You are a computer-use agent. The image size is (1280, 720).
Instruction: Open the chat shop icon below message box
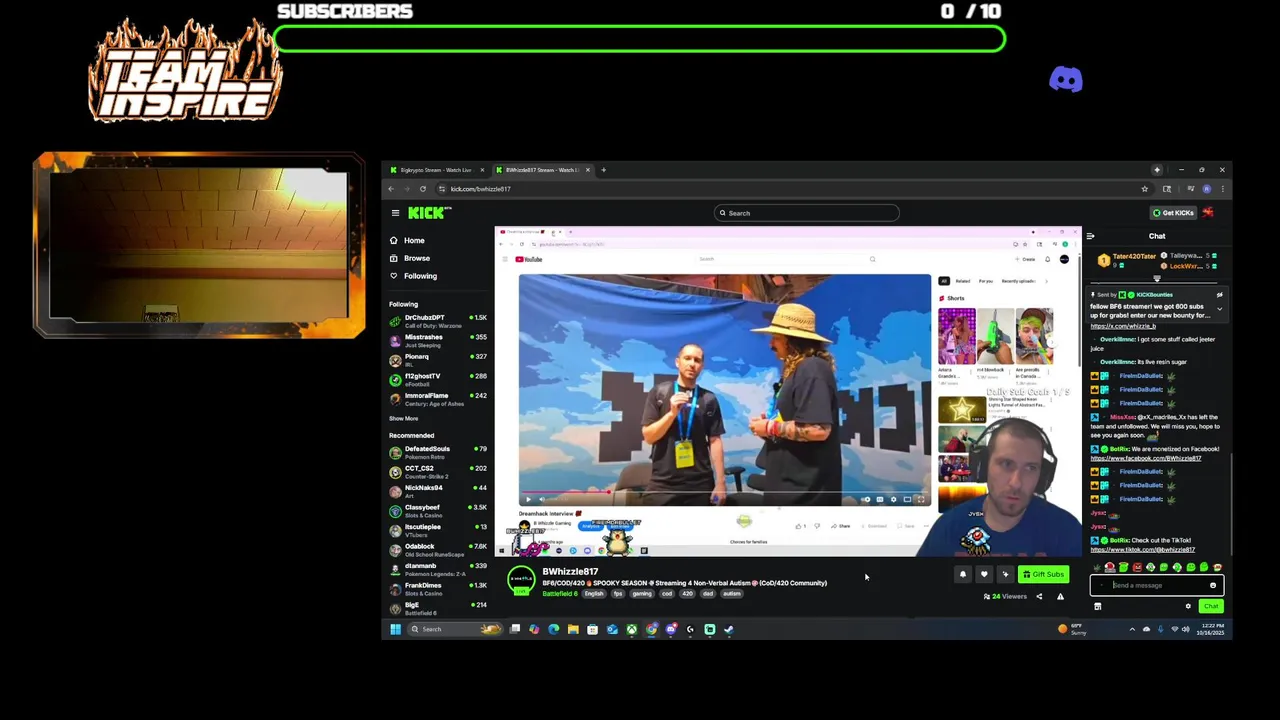click(x=1097, y=606)
